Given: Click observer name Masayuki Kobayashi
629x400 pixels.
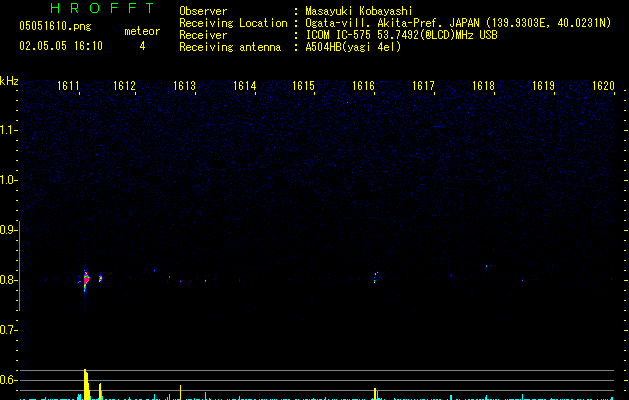Looking at the screenshot, I should tap(359, 11).
